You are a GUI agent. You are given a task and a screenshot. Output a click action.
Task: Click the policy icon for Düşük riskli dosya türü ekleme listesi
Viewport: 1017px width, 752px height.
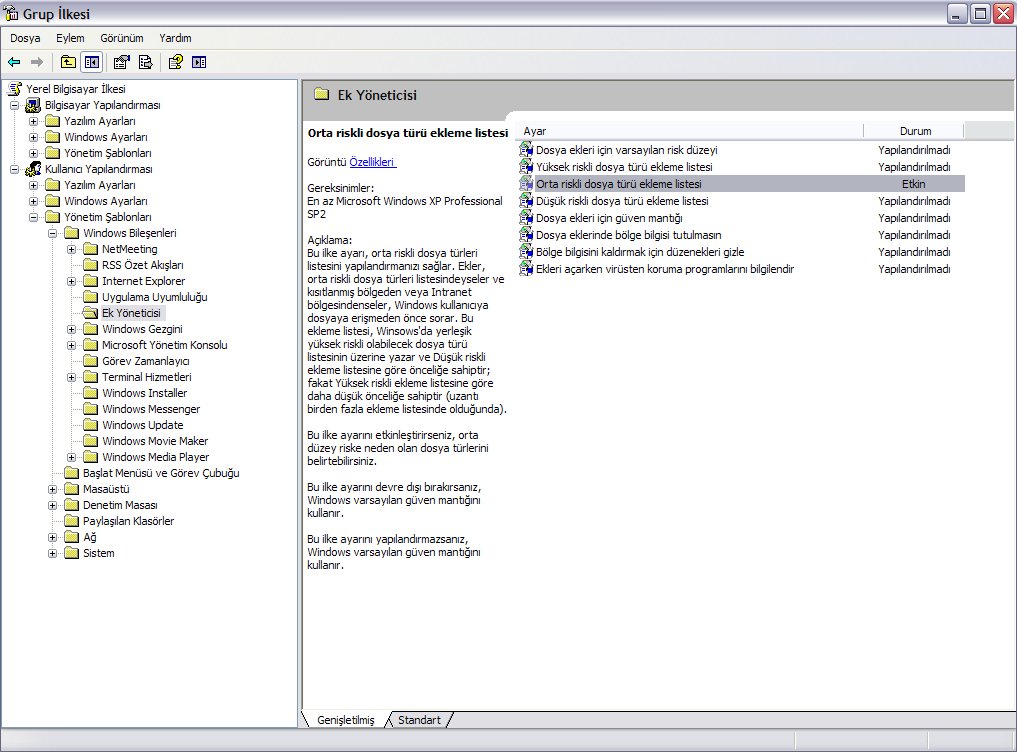tap(526, 201)
